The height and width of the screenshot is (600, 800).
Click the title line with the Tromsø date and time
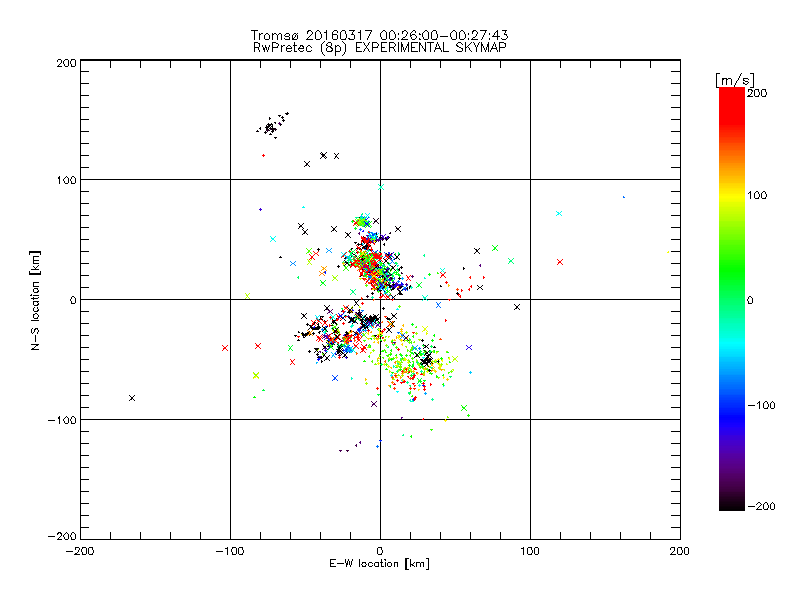tap(379, 35)
